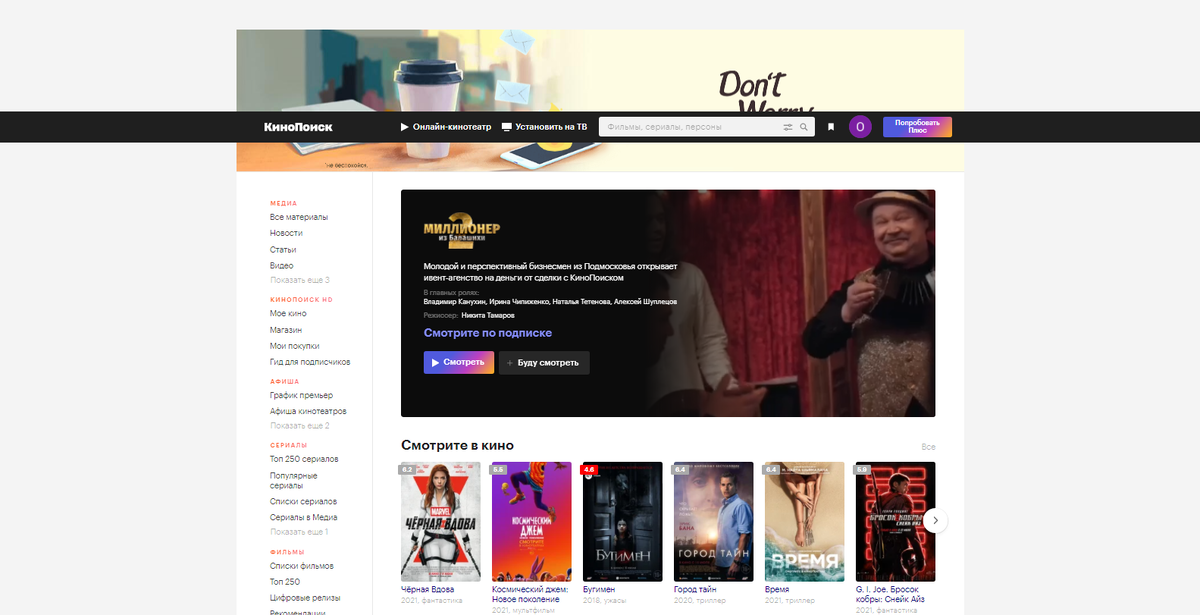Viewport: 1200px width, 615px height.
Task: Click the search filter settings icon
Action: [787, 127]
